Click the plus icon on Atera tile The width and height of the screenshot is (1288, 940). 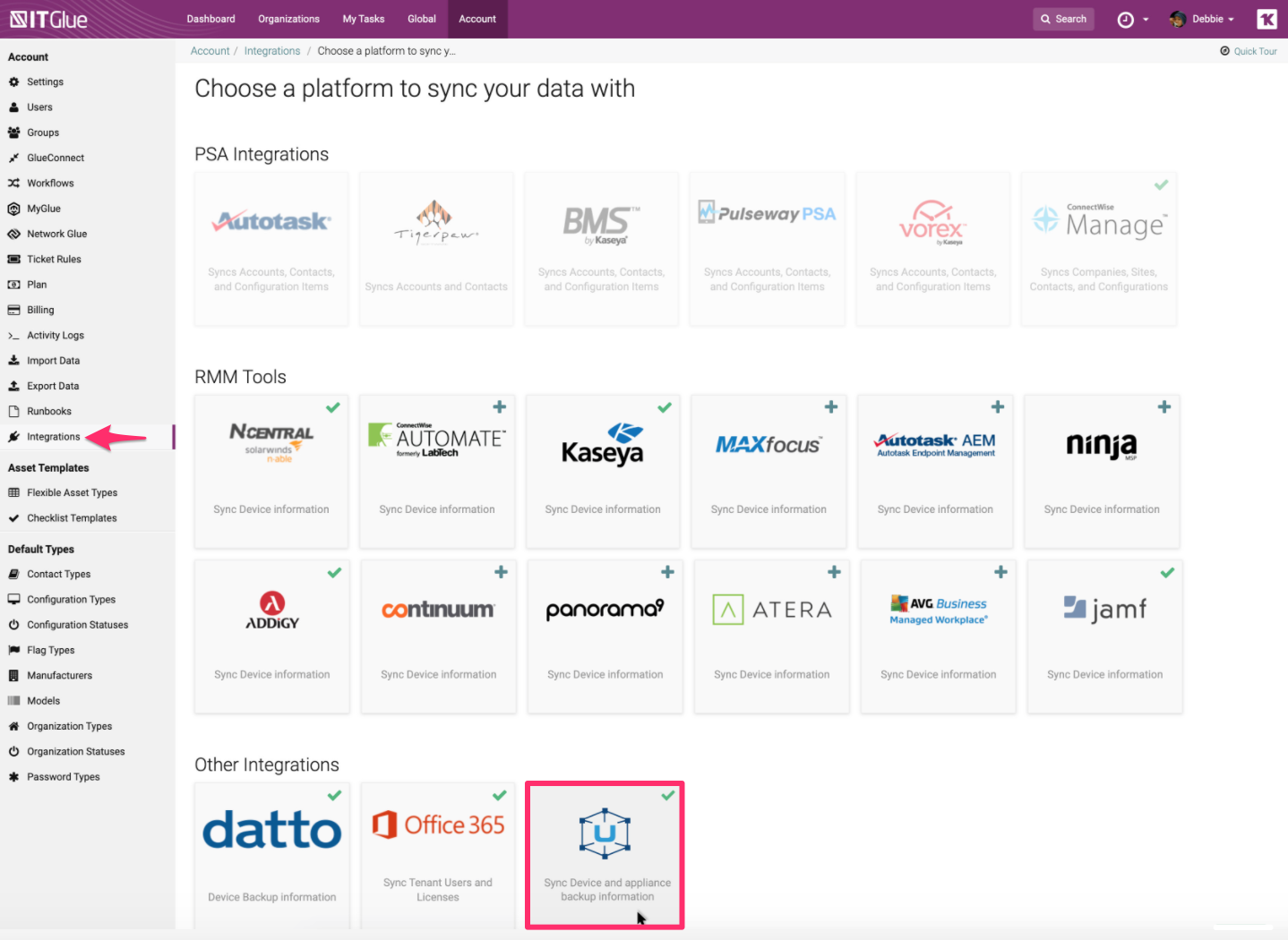pos(834,572)
